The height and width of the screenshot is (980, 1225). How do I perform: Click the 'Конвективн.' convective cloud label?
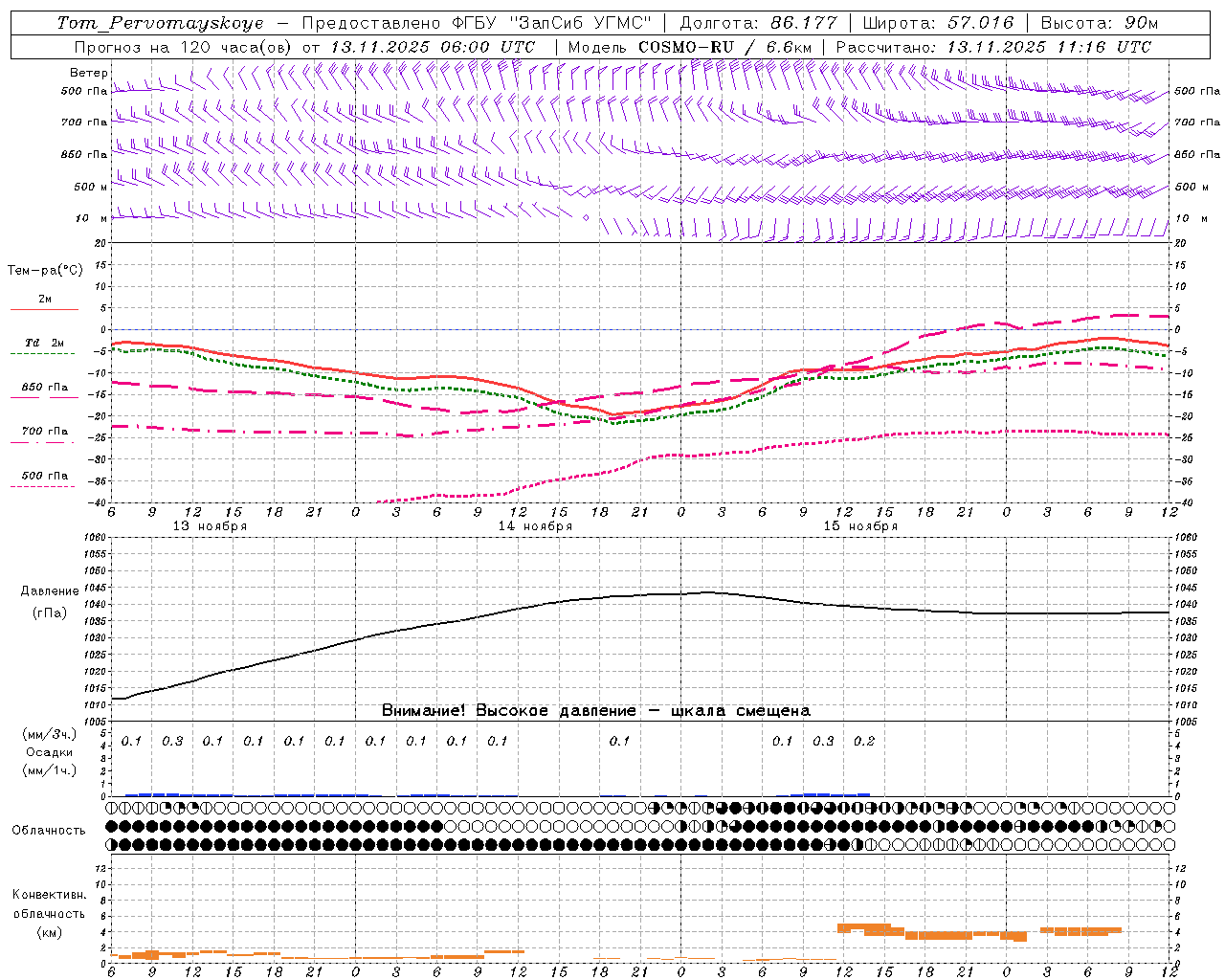point(49,895)
